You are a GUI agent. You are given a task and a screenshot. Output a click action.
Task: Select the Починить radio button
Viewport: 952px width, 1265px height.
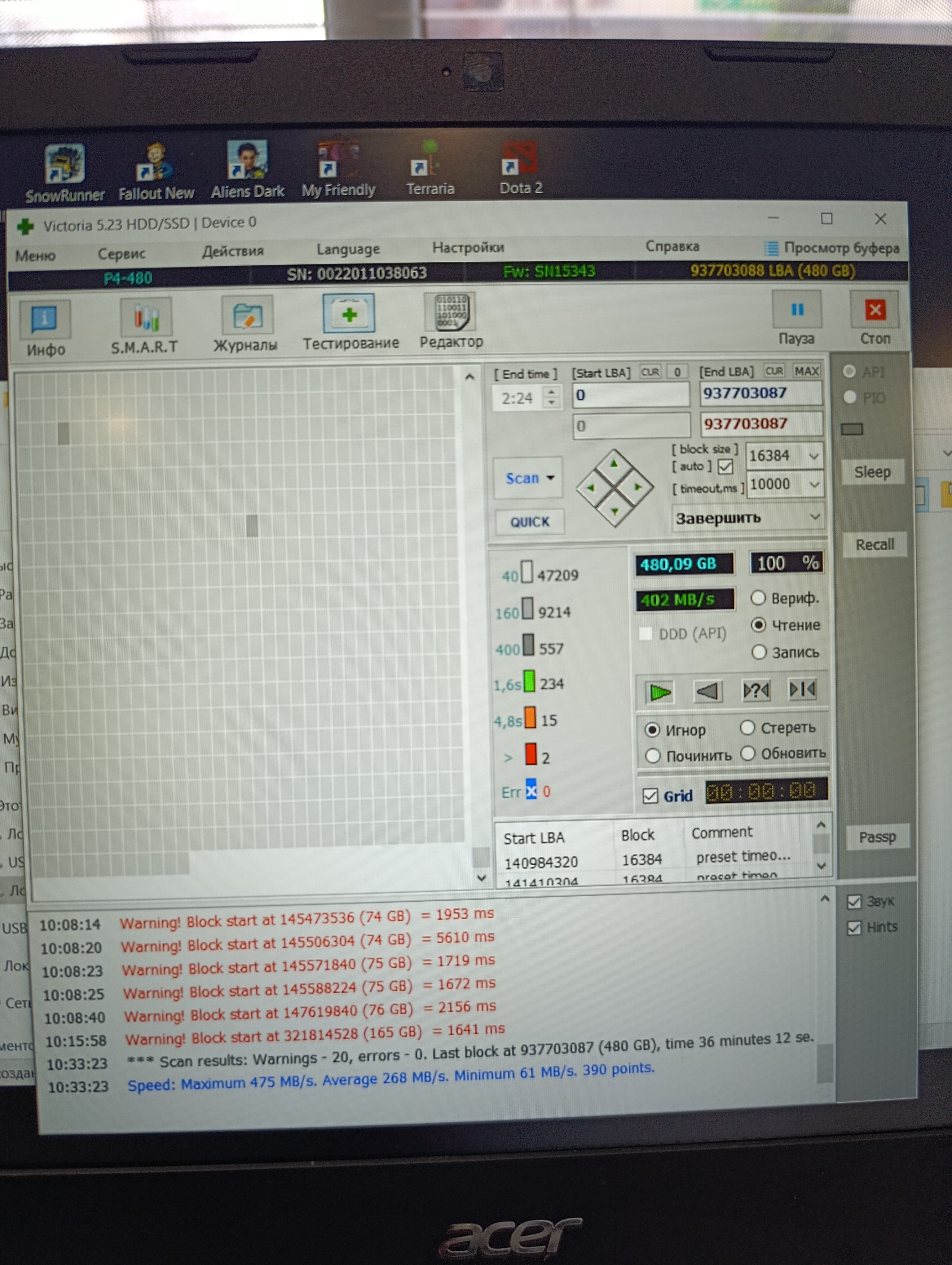(653, 756)
